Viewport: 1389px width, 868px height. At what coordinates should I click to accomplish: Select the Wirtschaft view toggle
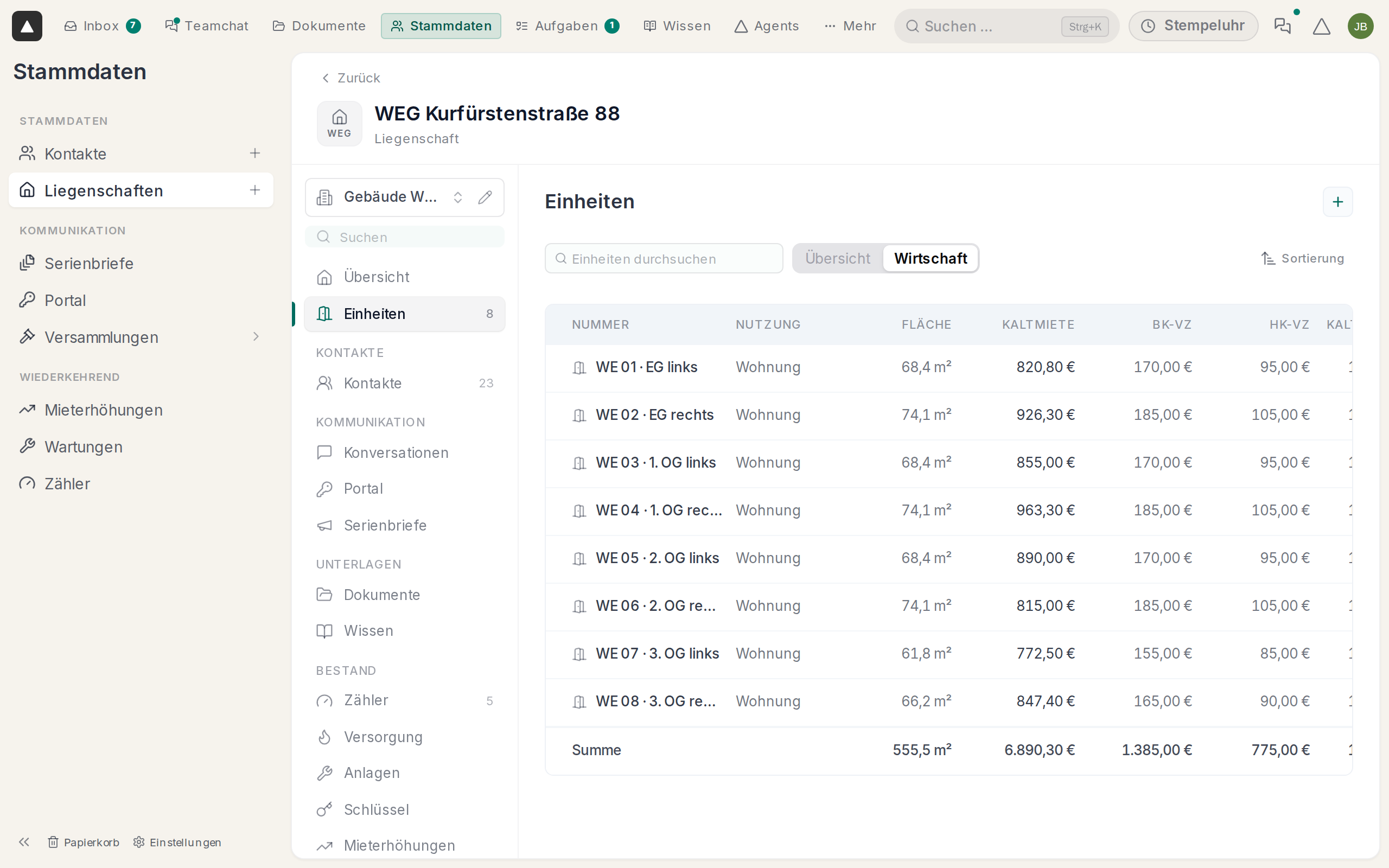(930, 258)
